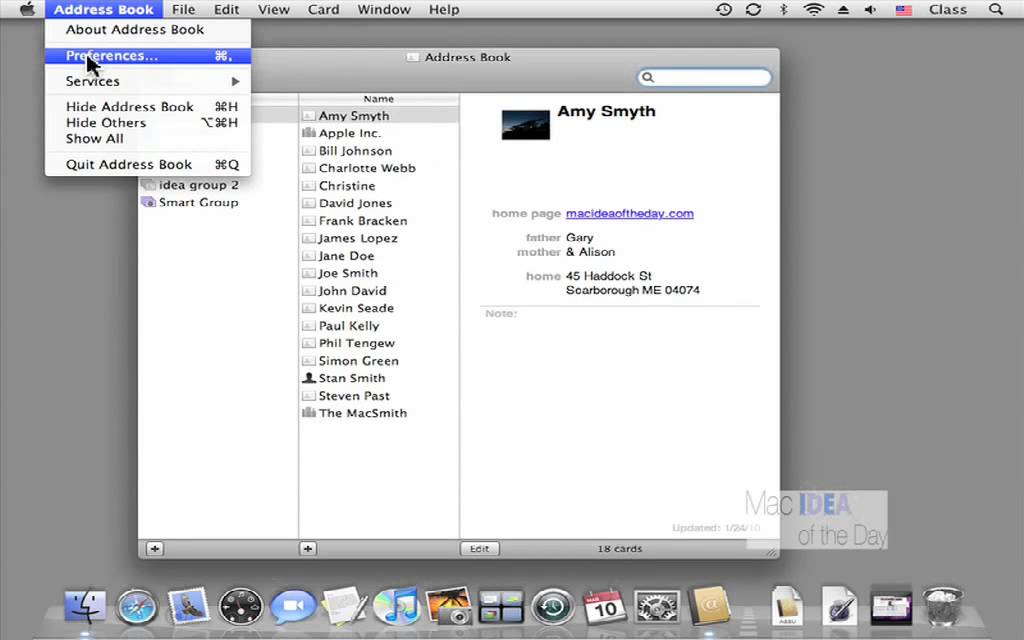Viewport: 1024px width, 640px height.
Task: Open Dashboard from the Dock
Action: [240, 607]
